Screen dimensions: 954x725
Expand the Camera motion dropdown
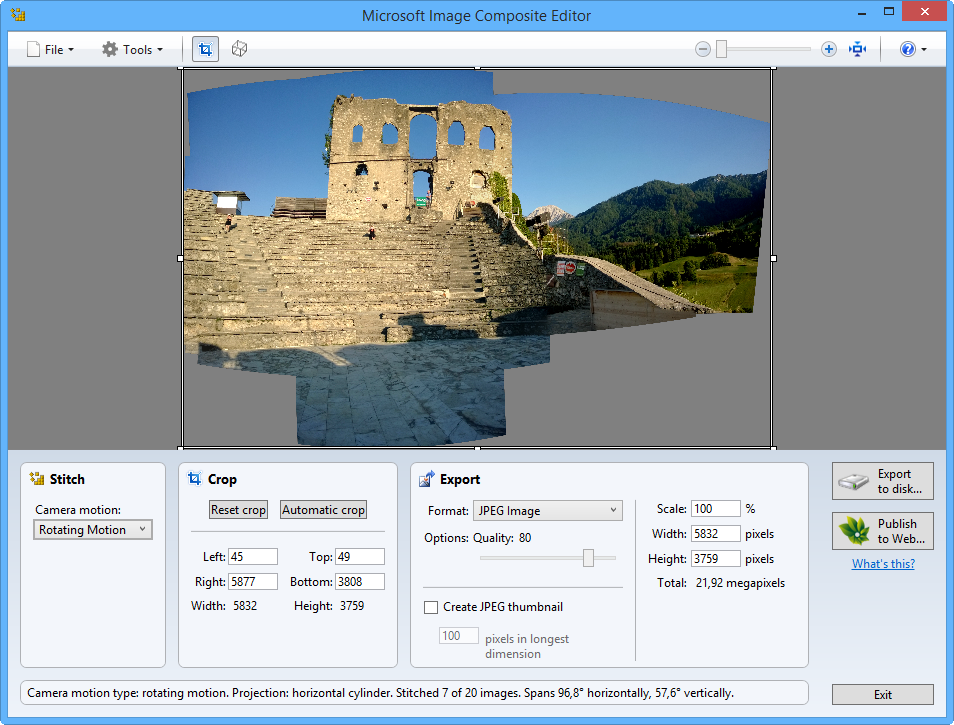[93, 530]
